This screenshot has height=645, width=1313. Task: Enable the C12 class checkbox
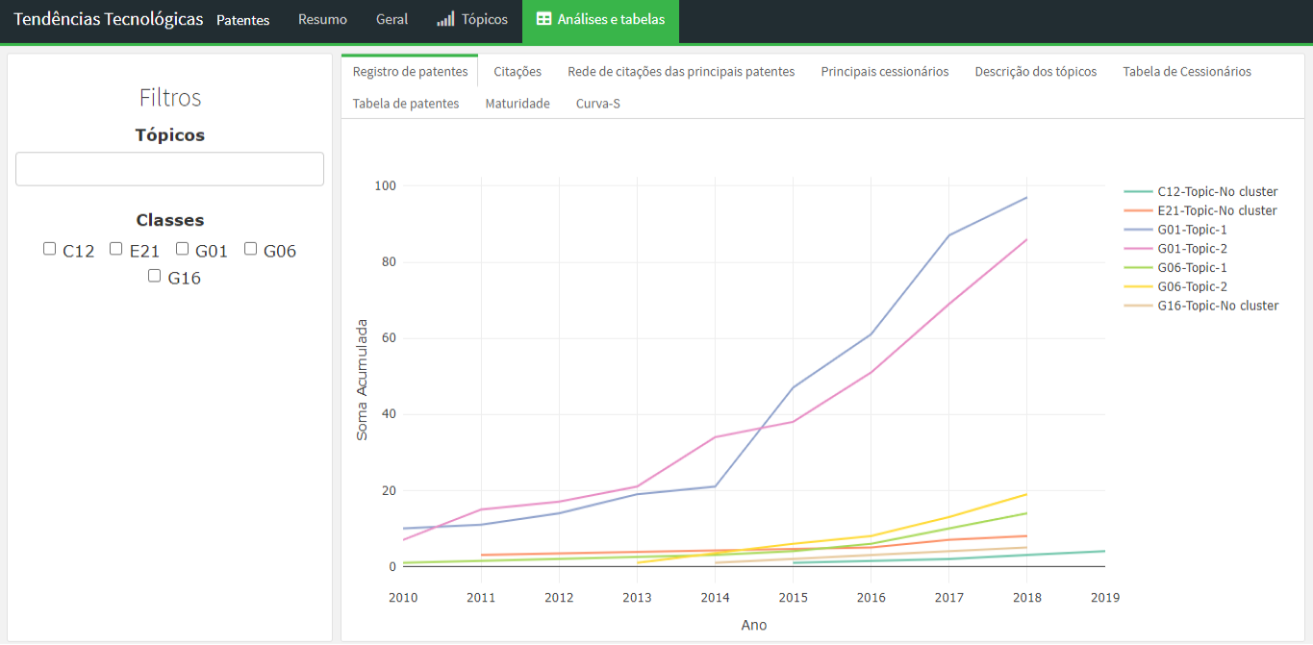pos(50,249)
